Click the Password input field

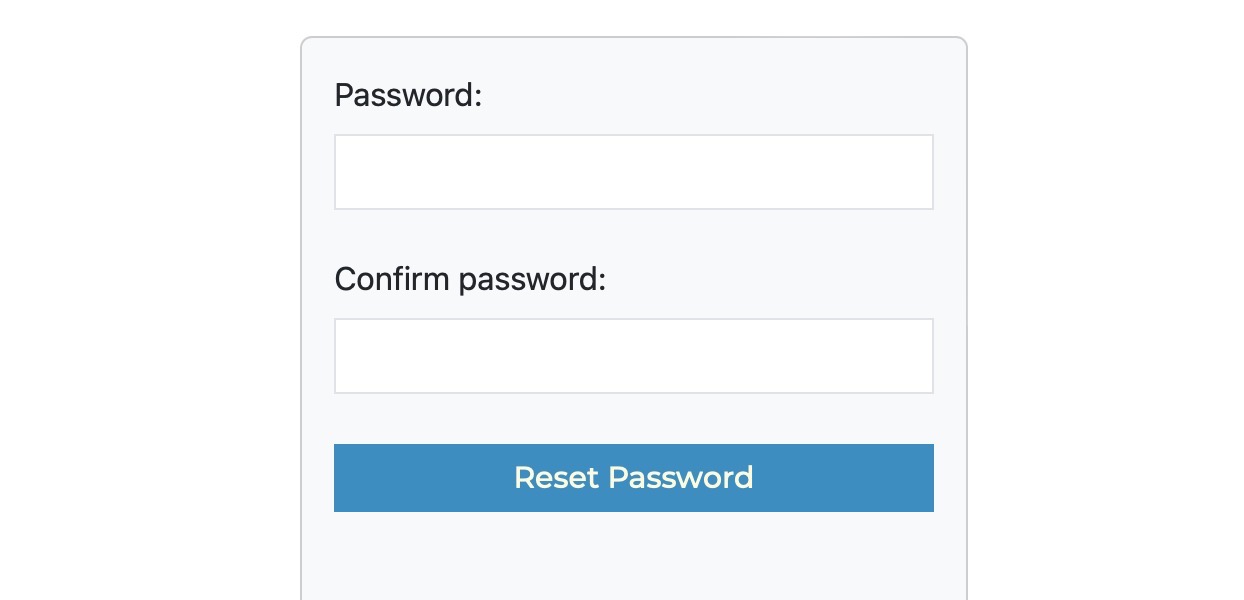coord(633,172)
